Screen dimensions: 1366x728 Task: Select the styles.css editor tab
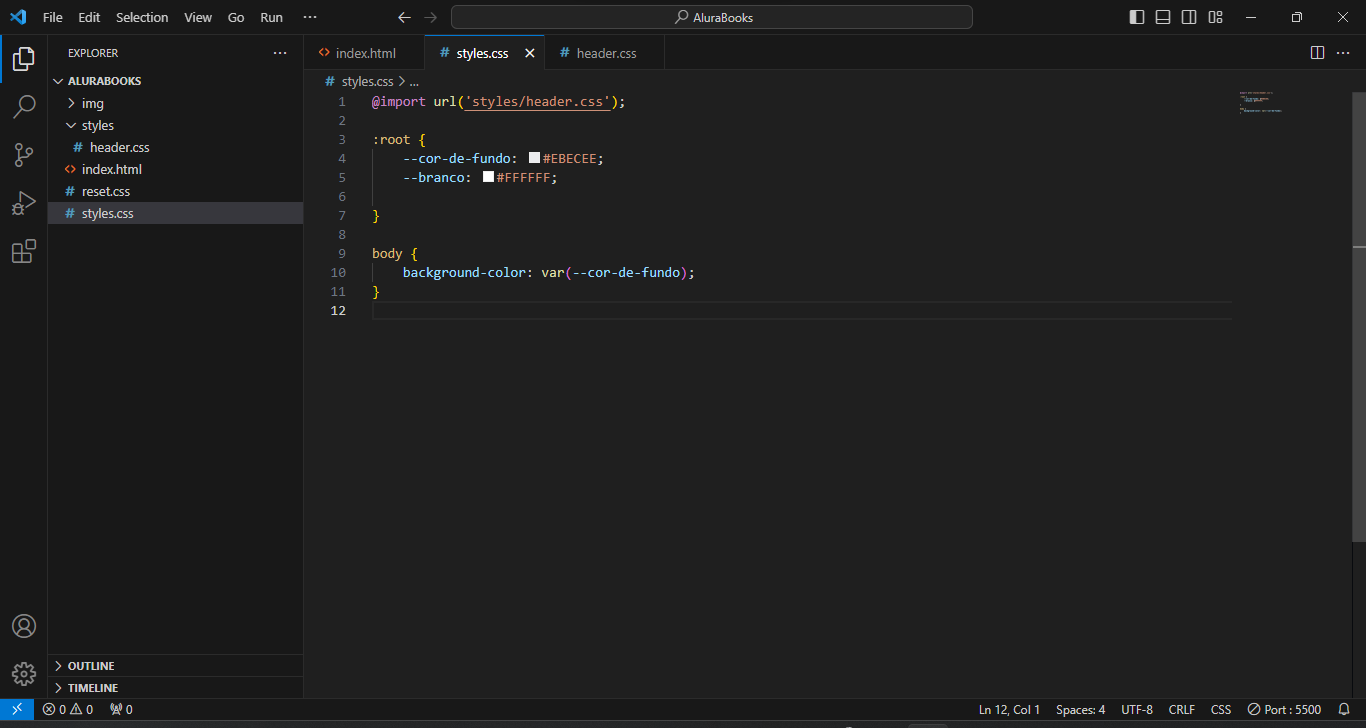(482, 53)
